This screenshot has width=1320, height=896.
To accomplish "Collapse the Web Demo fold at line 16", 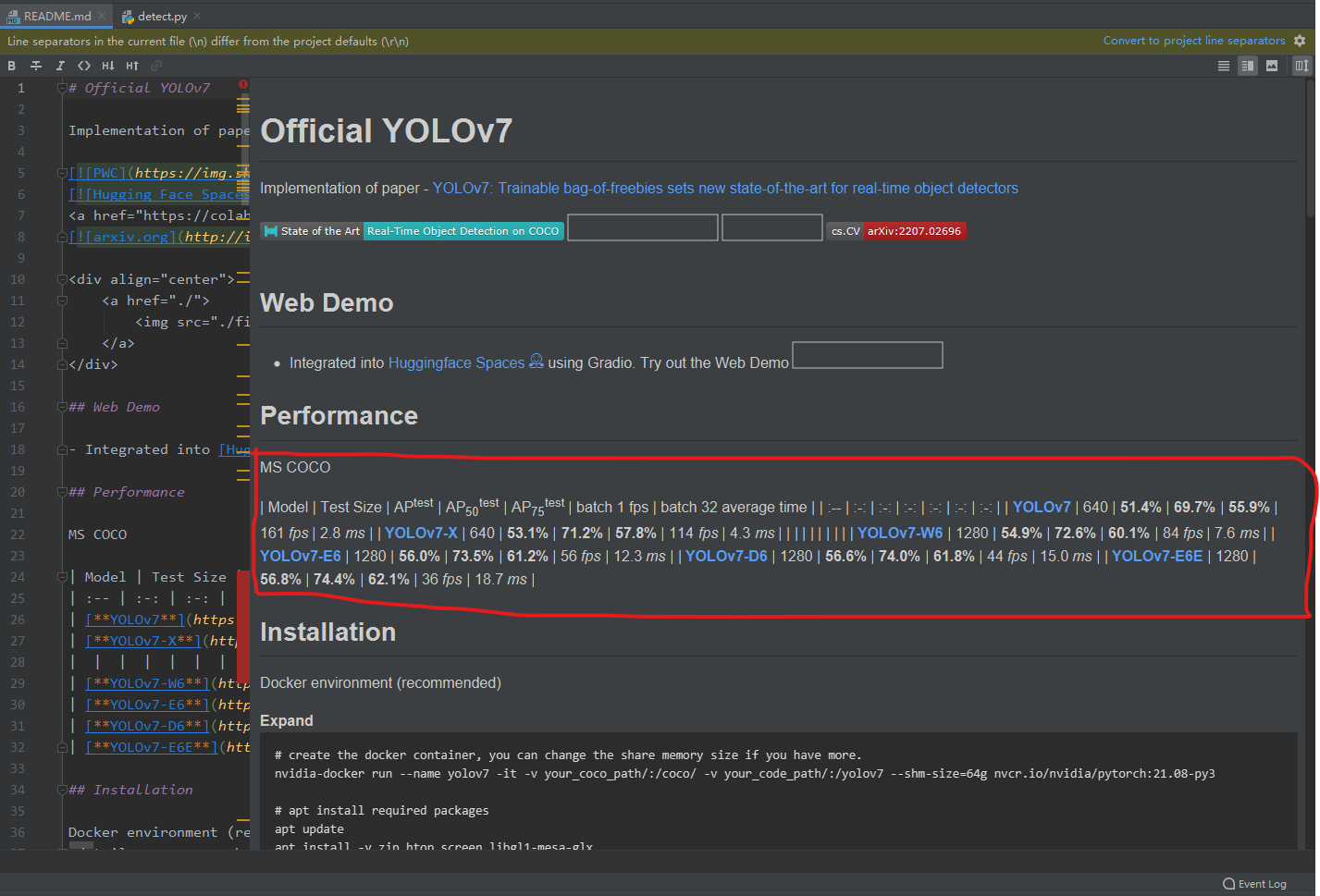I will pyautogui.click(x=62, y=407).
